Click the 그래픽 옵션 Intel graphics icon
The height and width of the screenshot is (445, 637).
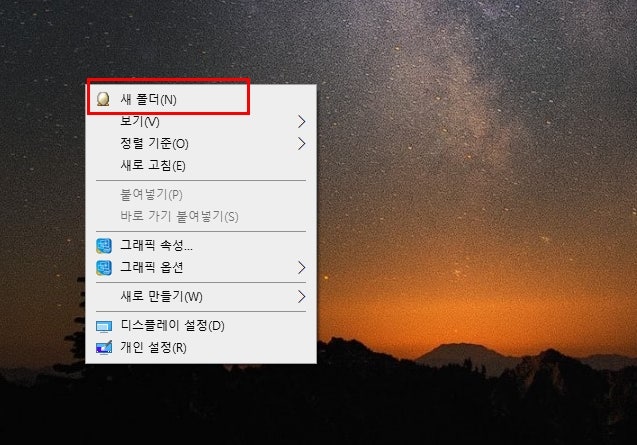[104, 268]
